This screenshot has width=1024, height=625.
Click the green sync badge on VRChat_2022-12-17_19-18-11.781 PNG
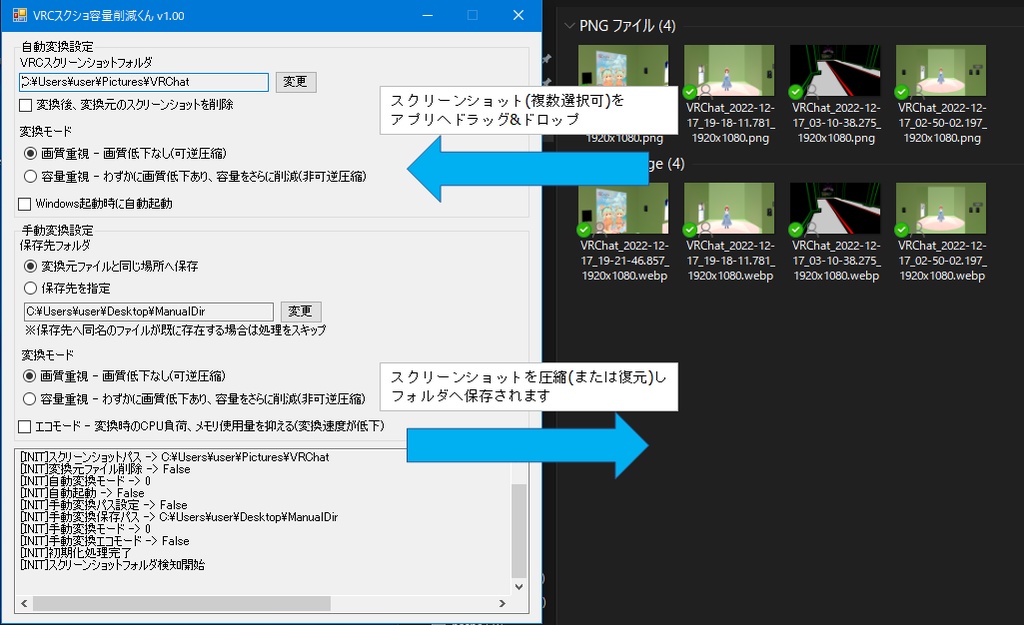689,91
